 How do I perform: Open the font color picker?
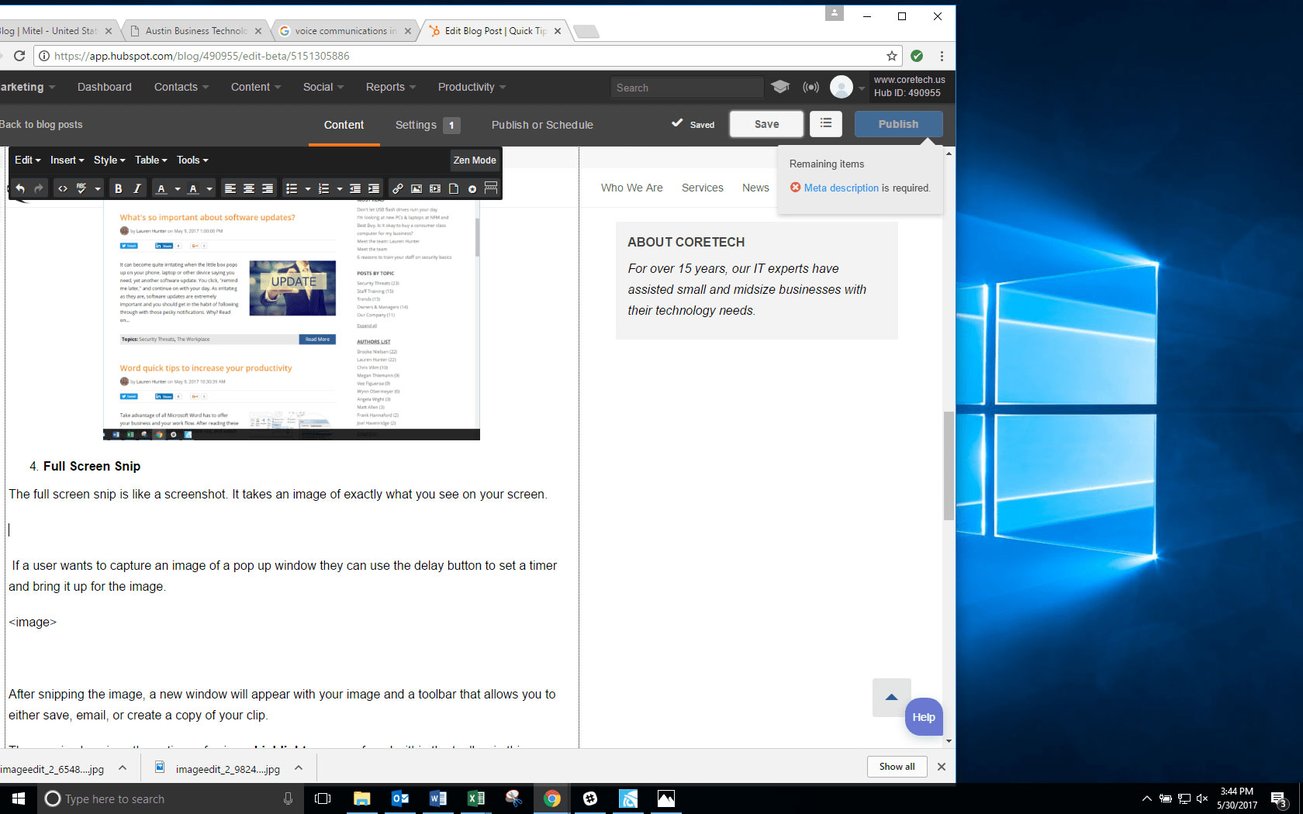[x=162, y=188]
